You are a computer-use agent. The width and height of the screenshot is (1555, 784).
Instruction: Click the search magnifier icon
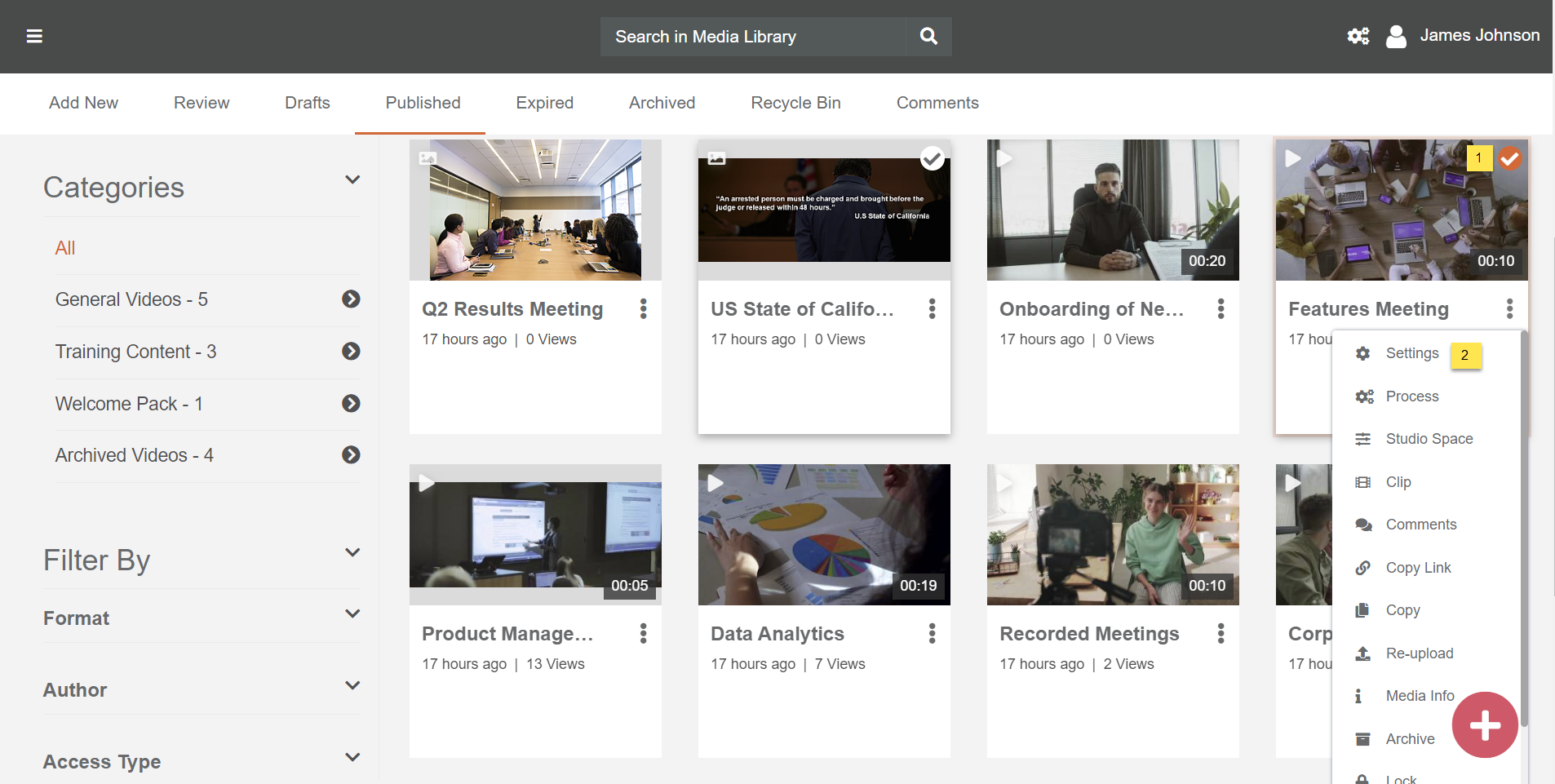(x=928, y=36)
